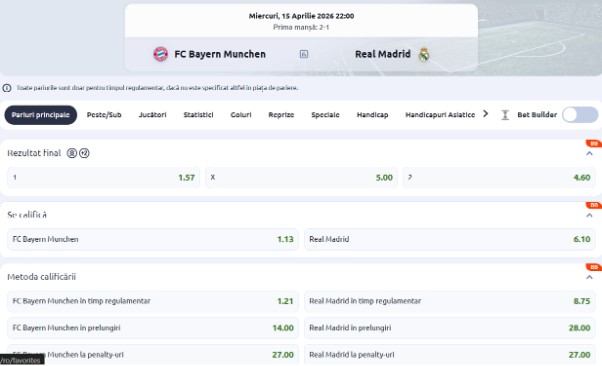The height and width of the screenshot is (366, 602).
Task: Open the Goluri tab
Action: pyautogui.click(x=241, y=115)
